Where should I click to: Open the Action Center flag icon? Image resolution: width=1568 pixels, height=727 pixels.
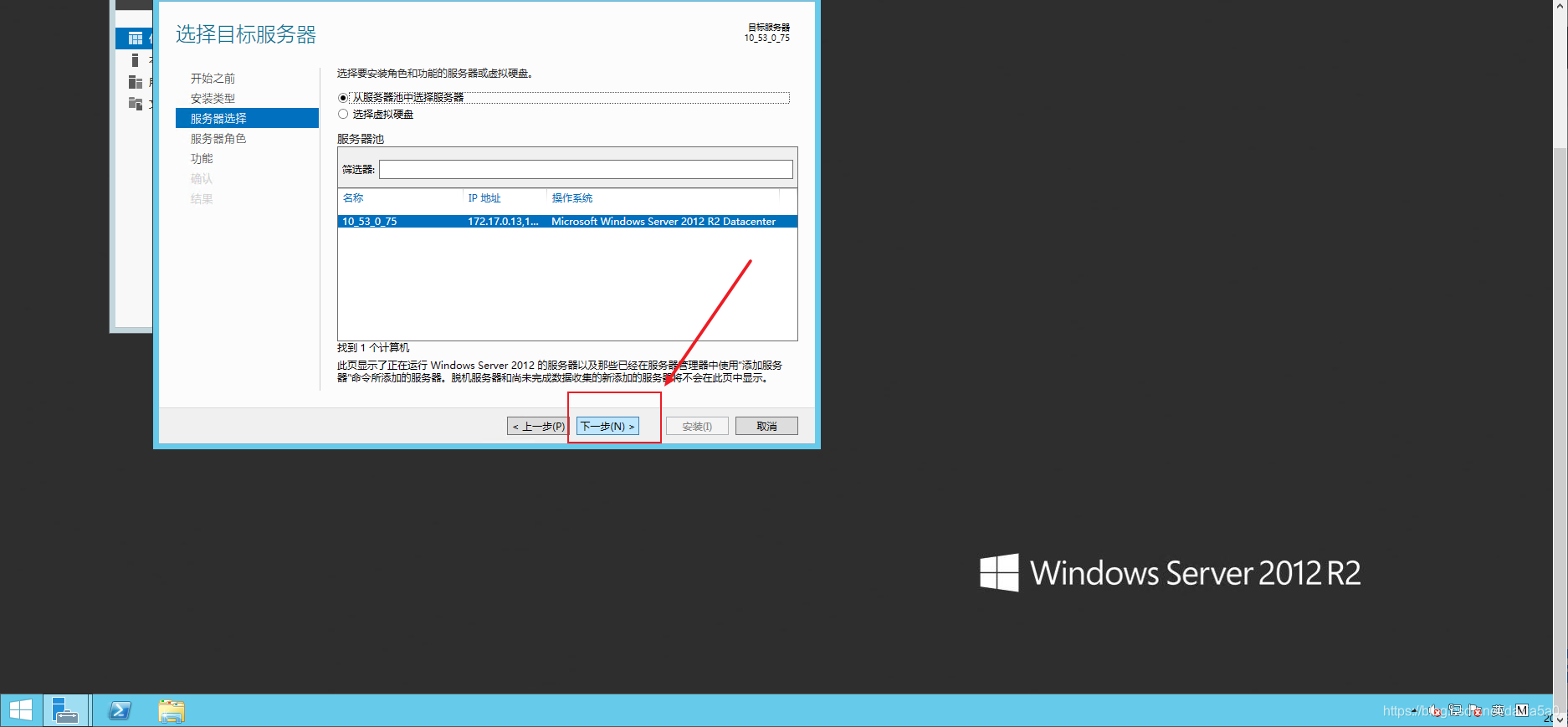pos(1474,710)
